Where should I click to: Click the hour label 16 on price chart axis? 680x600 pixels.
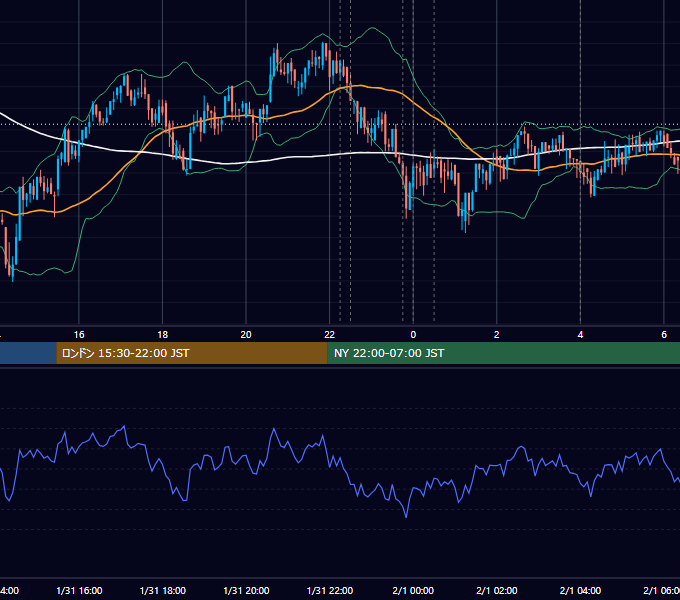click(x=79, y=335)
